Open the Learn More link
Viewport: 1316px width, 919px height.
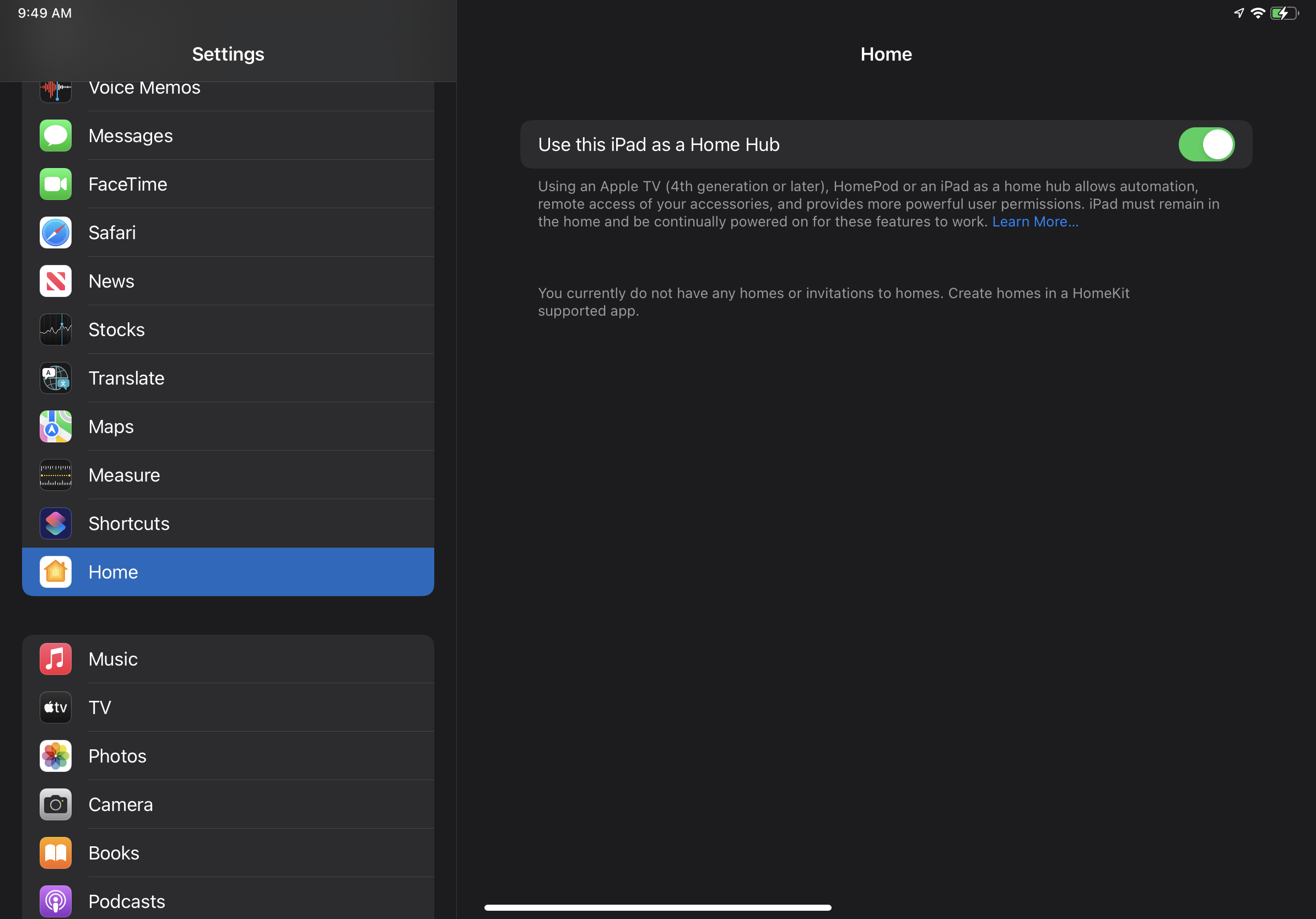click(x=1034, y=222)
